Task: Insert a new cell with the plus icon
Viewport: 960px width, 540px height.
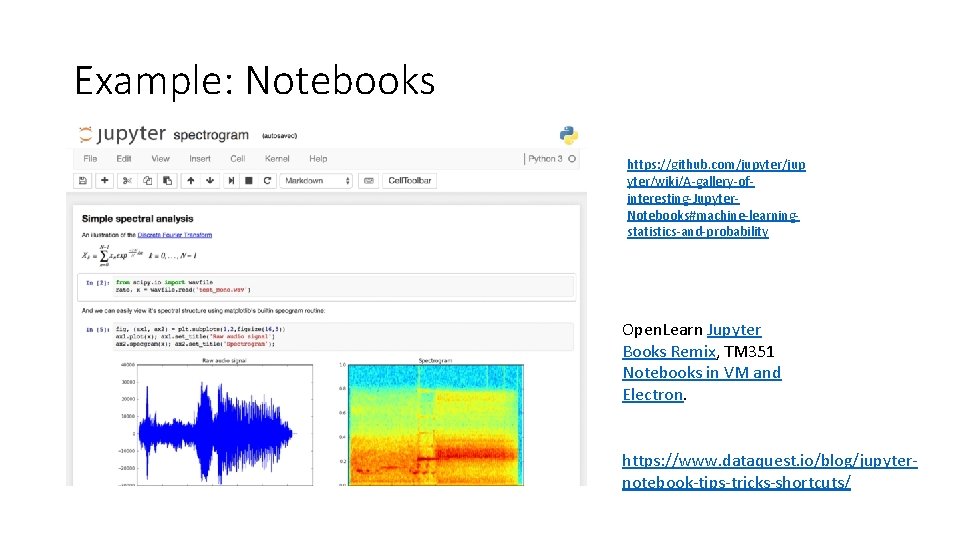Action: [x=105, y=181]
